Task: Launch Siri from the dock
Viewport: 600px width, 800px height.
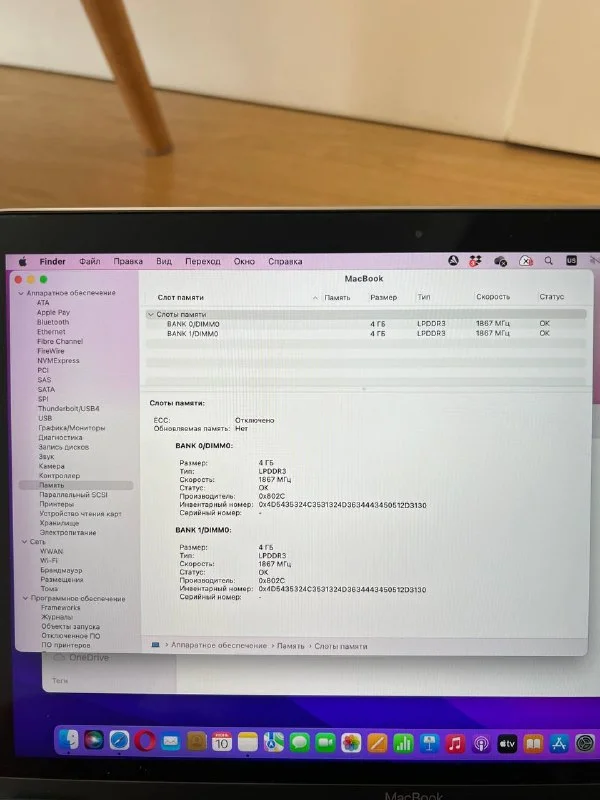Action: [x=94, y=740]
